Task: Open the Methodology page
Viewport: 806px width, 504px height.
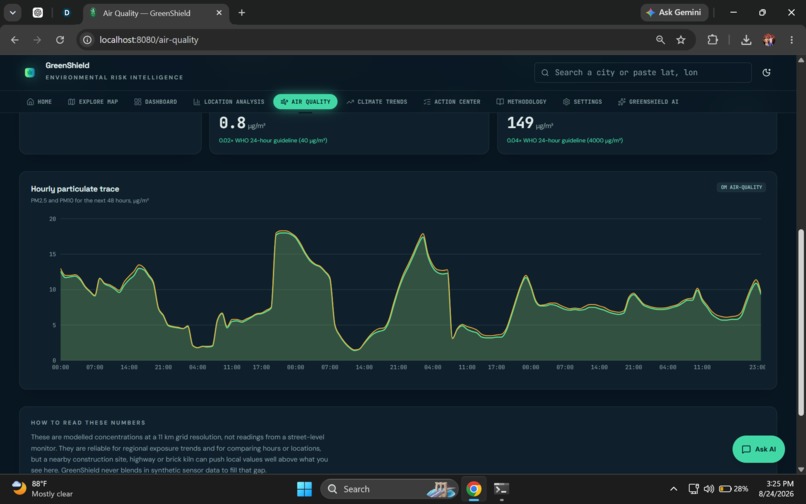Action: point(521,102)
